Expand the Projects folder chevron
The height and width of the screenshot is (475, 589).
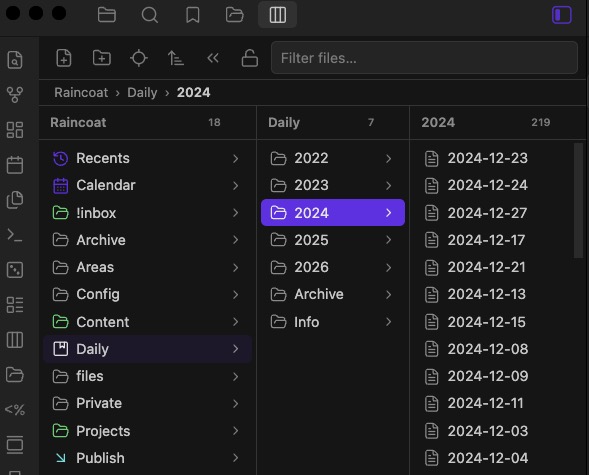click(x=236, y=431)
